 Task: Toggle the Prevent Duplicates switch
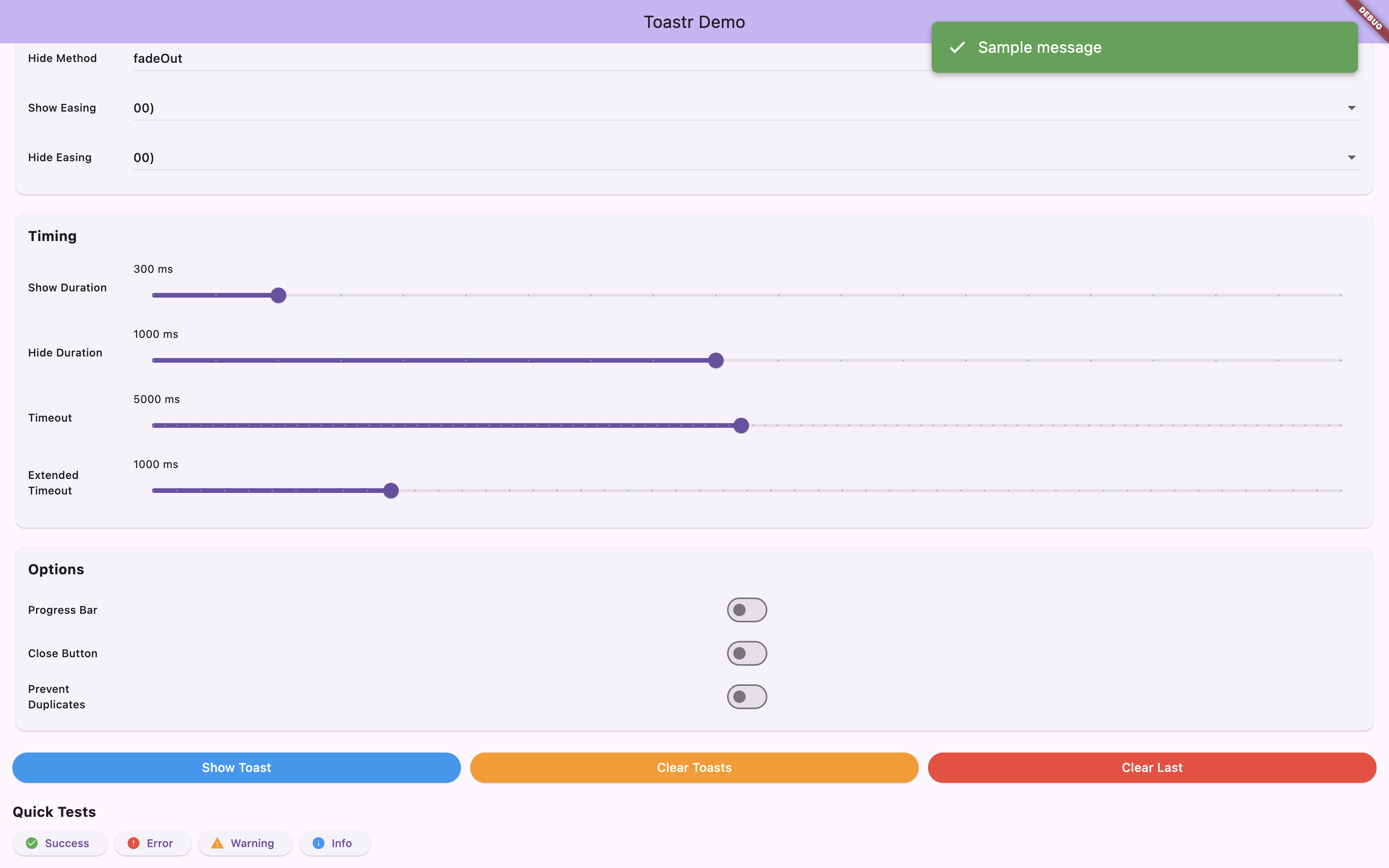coord(746,696)
